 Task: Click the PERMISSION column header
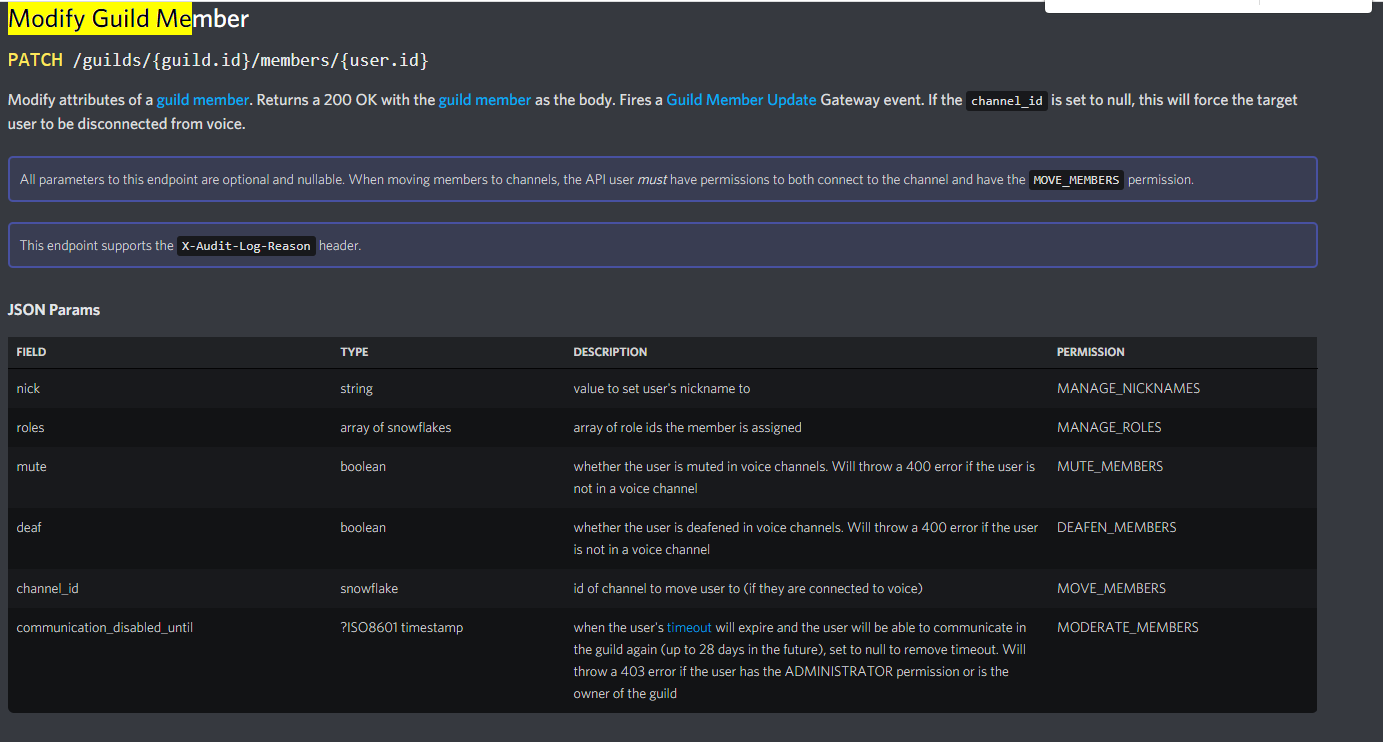(x=1090, y=352)
